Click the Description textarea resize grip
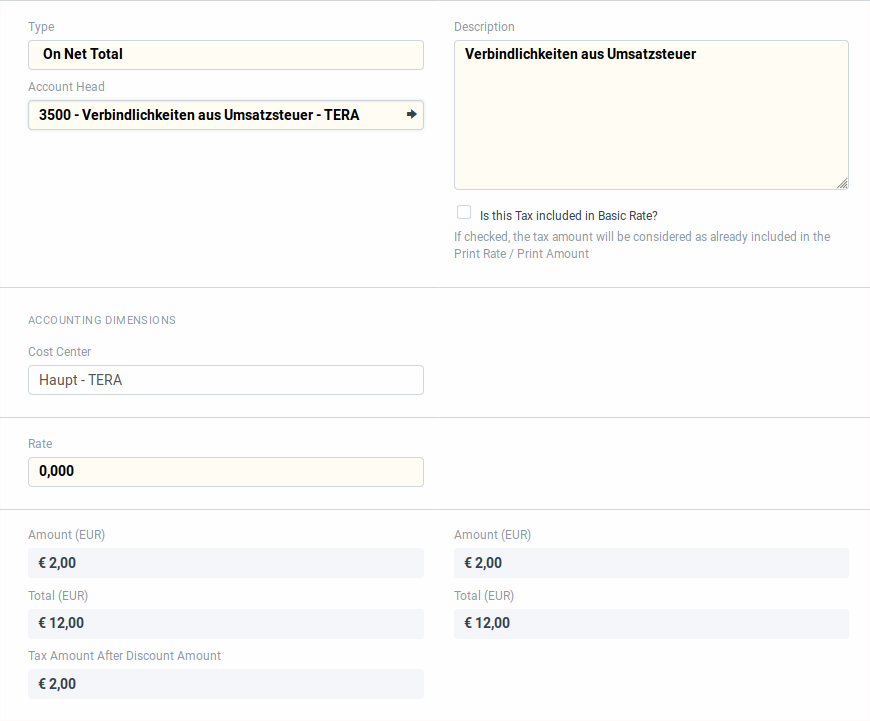Viewport: 870px width, 721px height. click(x=843, y=183)
